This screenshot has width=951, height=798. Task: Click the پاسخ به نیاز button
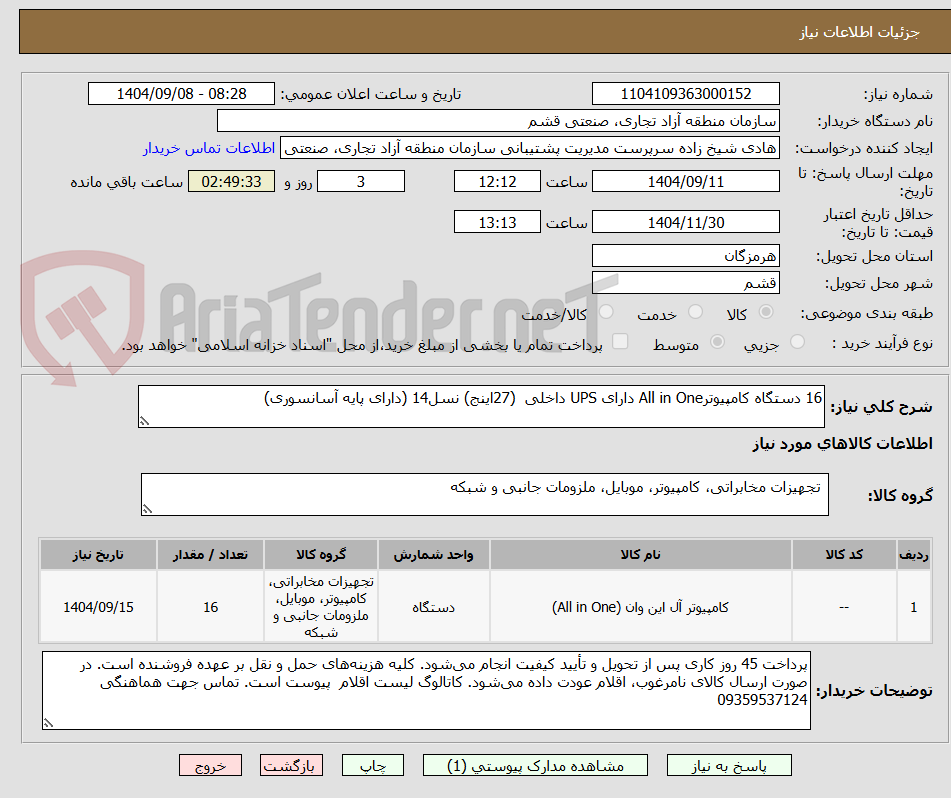pos(729,765)
